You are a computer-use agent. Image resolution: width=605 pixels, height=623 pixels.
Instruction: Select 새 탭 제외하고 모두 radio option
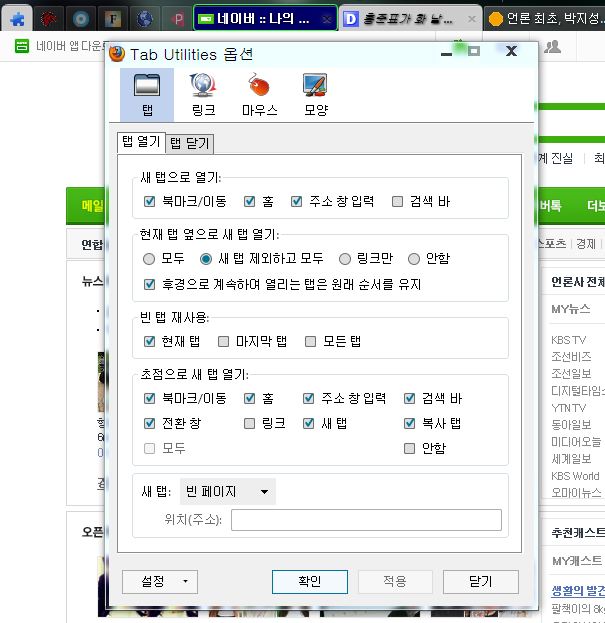pos(206,259)
